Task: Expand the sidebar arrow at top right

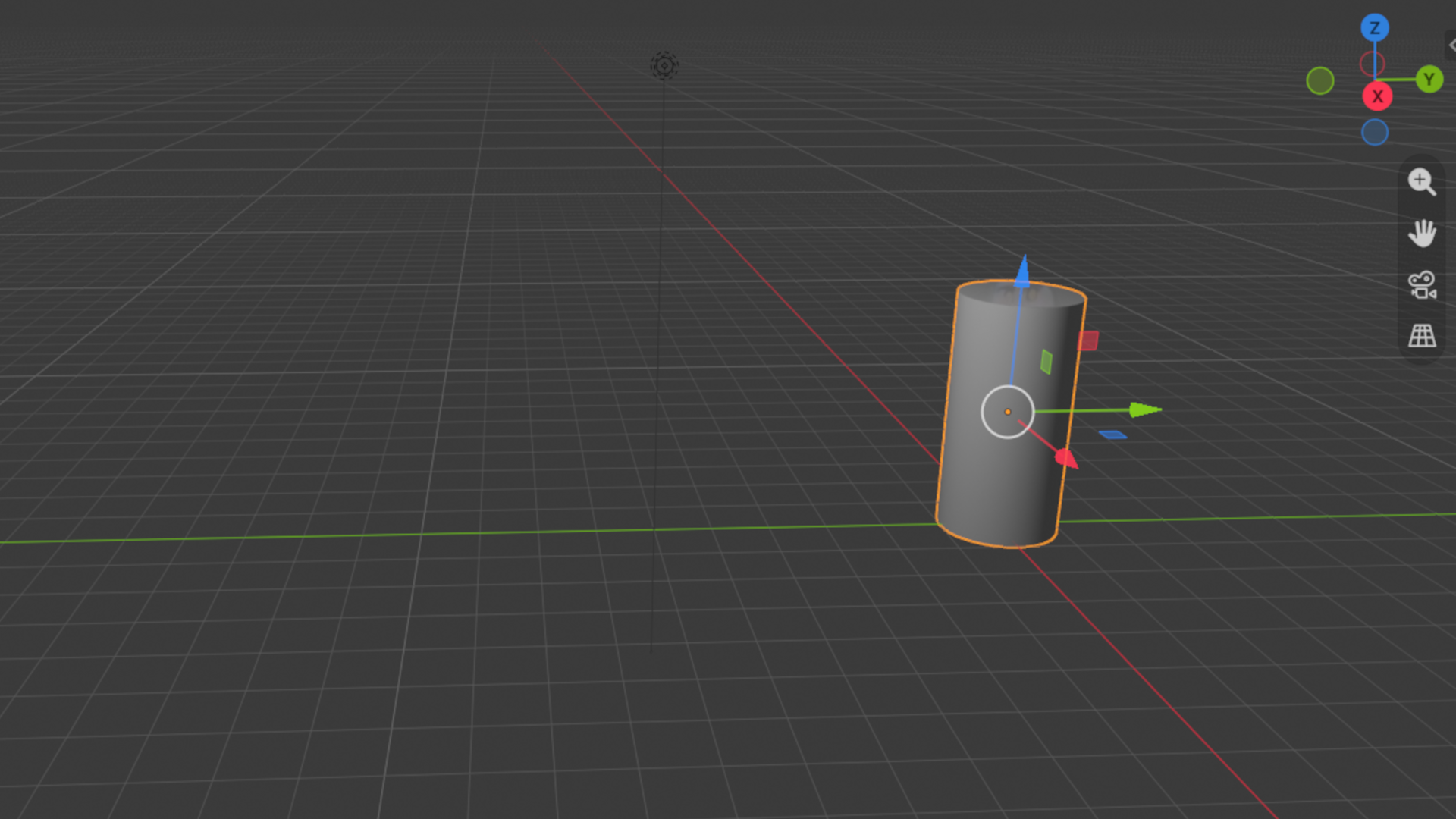Action: coord(1451,45)
